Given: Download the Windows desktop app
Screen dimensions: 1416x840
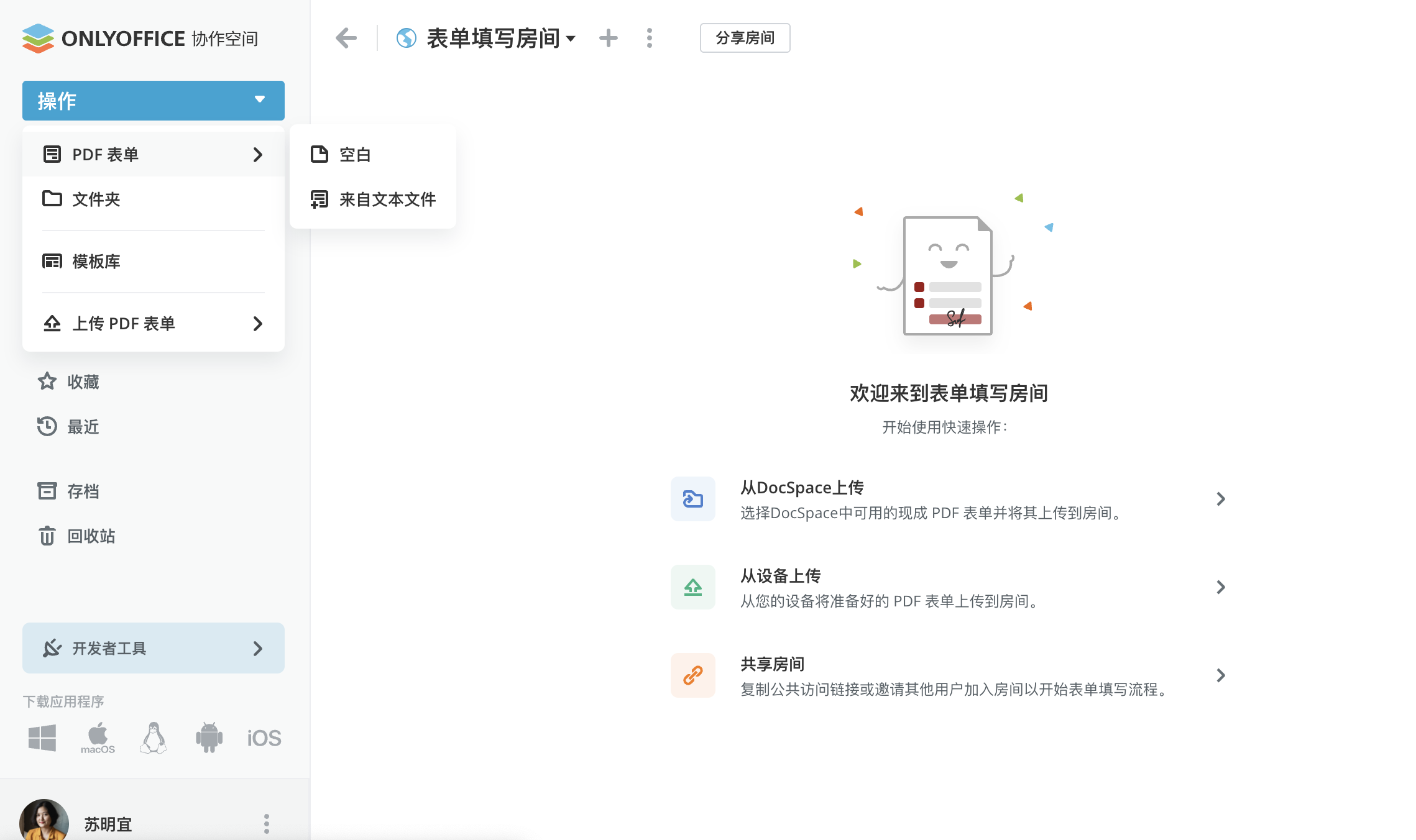Looking at the screenshot, I should tap(42, 738).
